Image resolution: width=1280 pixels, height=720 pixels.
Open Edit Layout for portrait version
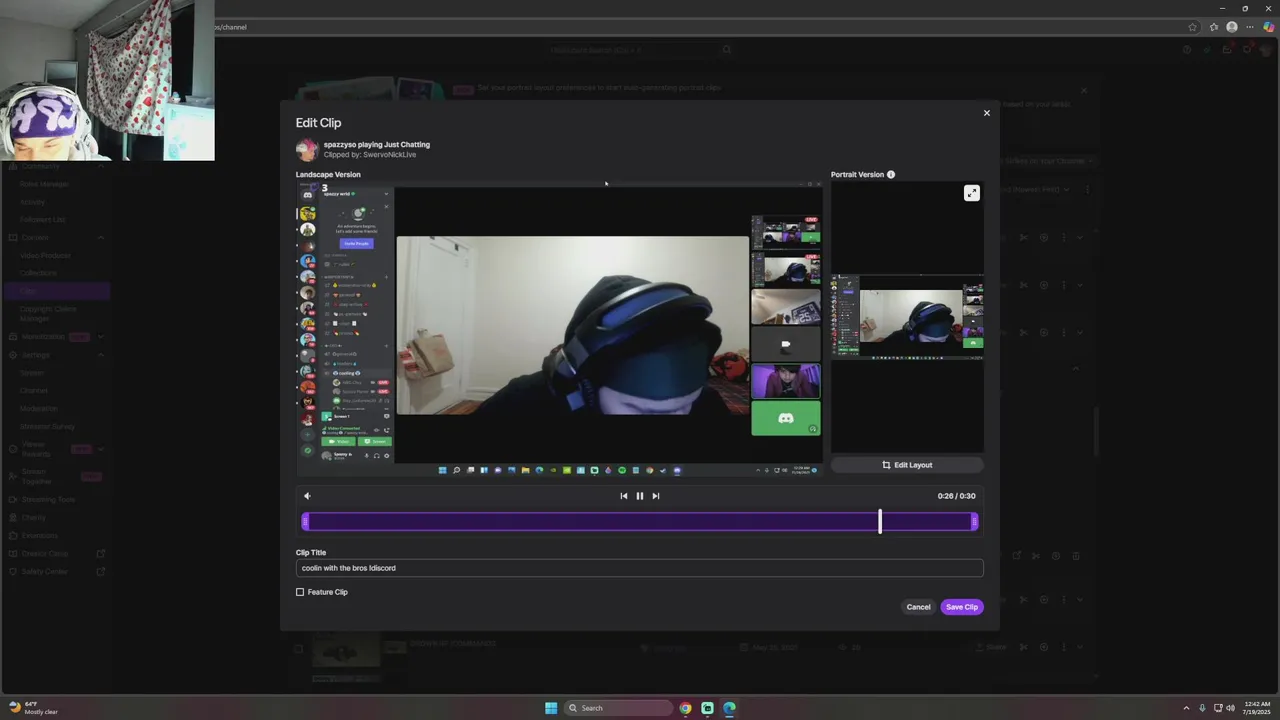point(907,465)
